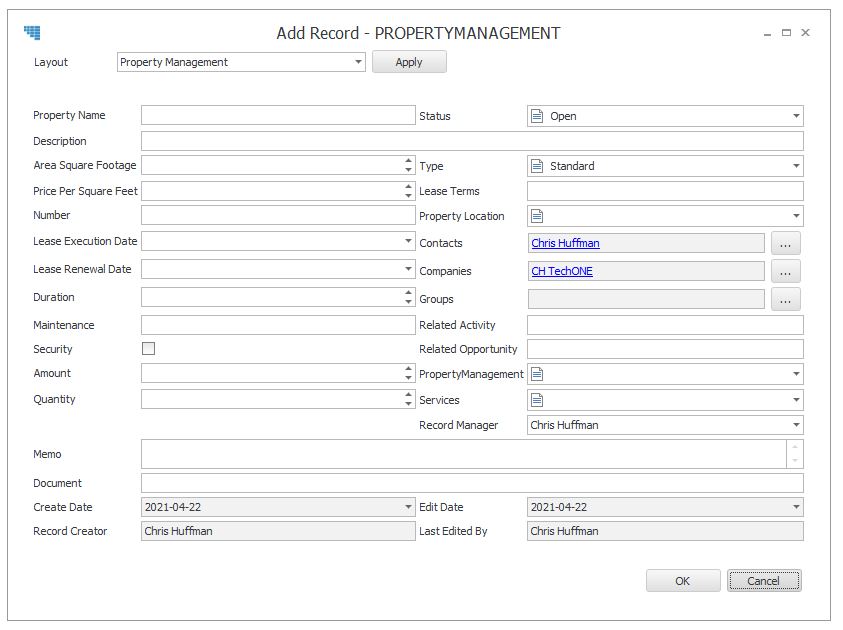Viewport: 843px width, 630px height.
Task: Open the Lease Execution Date picker
Action: pyautogui.click(x=409, y=241)
